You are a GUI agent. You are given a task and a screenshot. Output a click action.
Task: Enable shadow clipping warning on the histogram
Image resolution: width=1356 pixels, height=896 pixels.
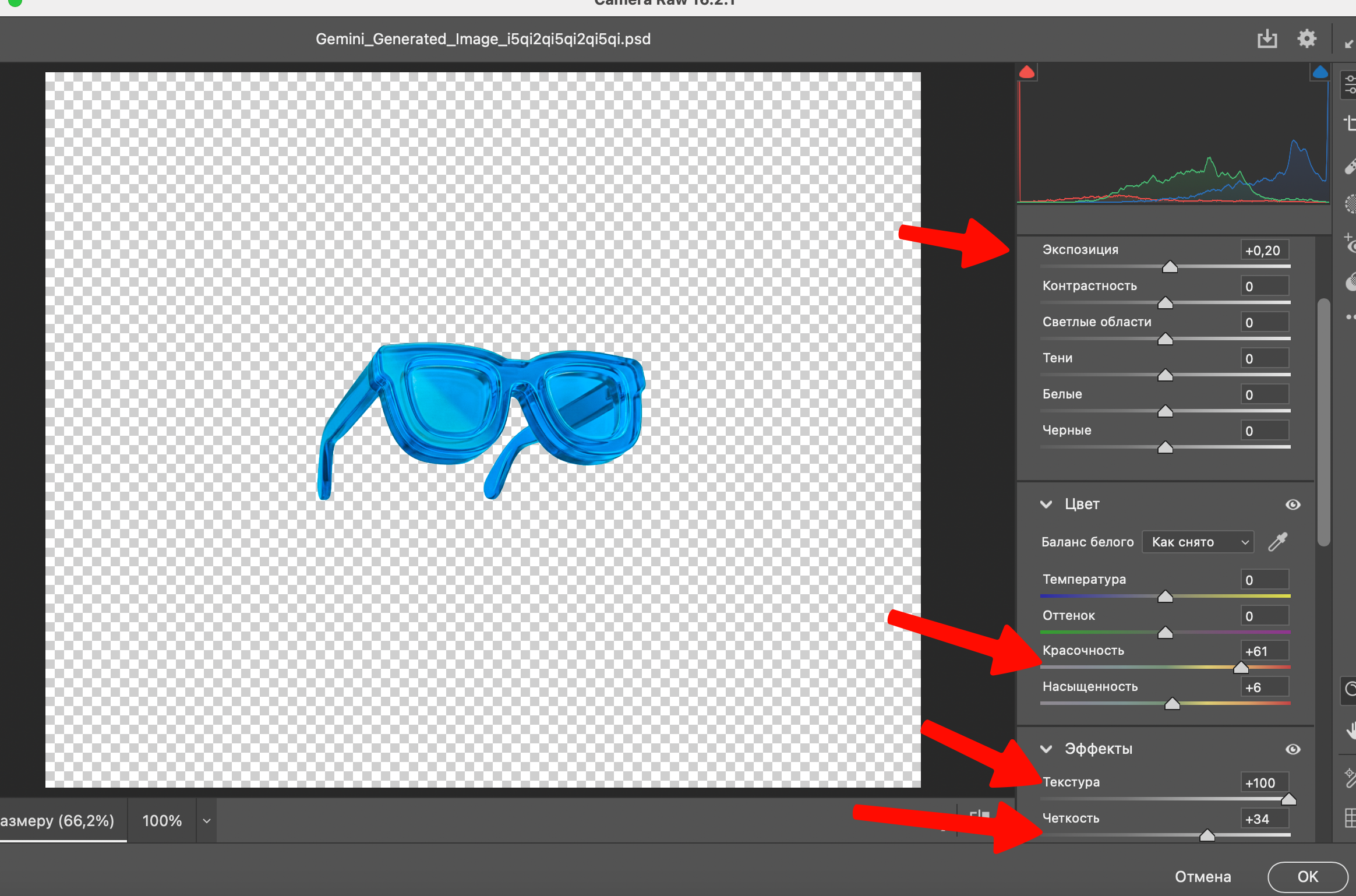click(1027, 71)
